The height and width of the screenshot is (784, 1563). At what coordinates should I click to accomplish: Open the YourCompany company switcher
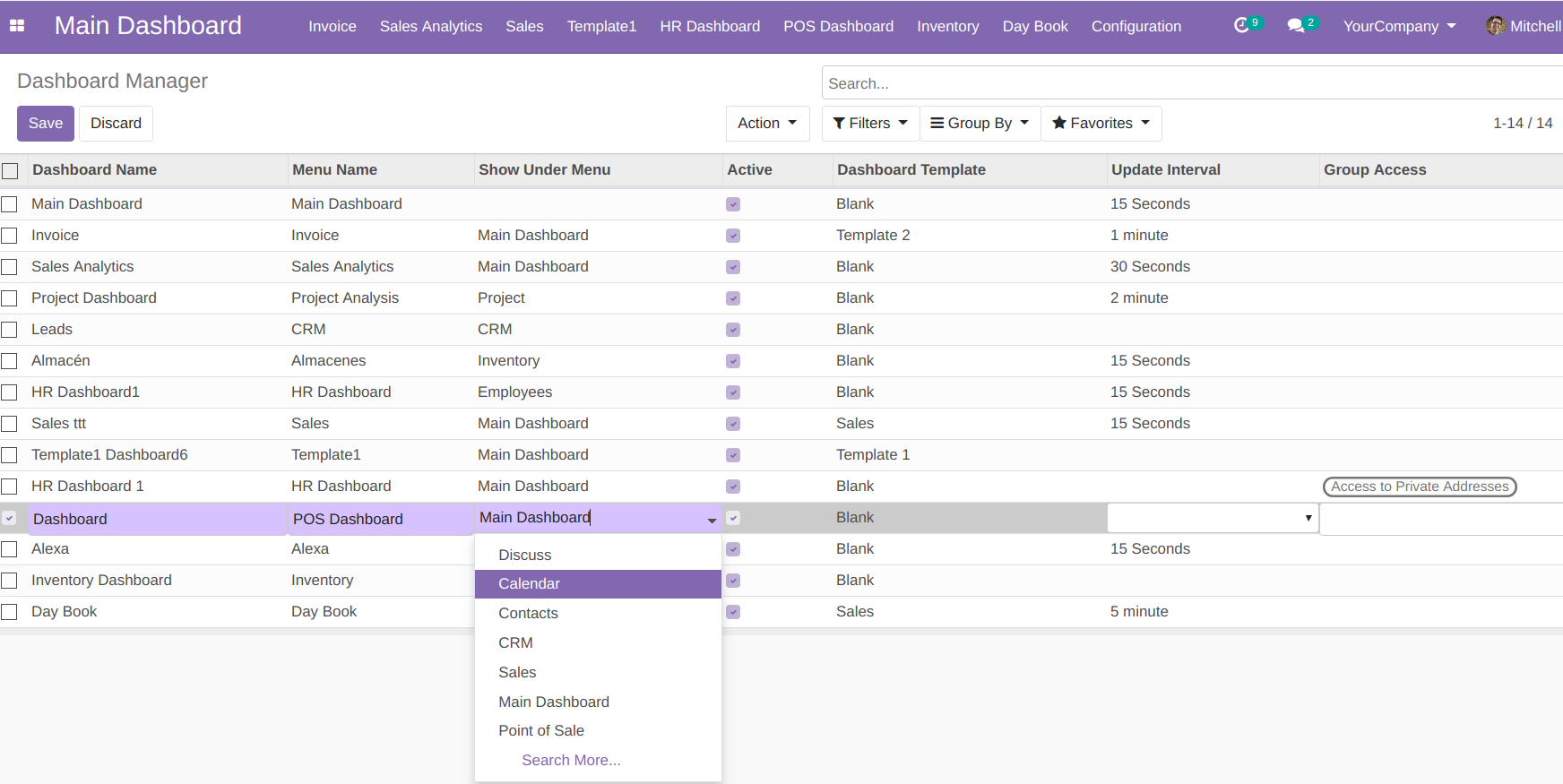coord(1399,26)
